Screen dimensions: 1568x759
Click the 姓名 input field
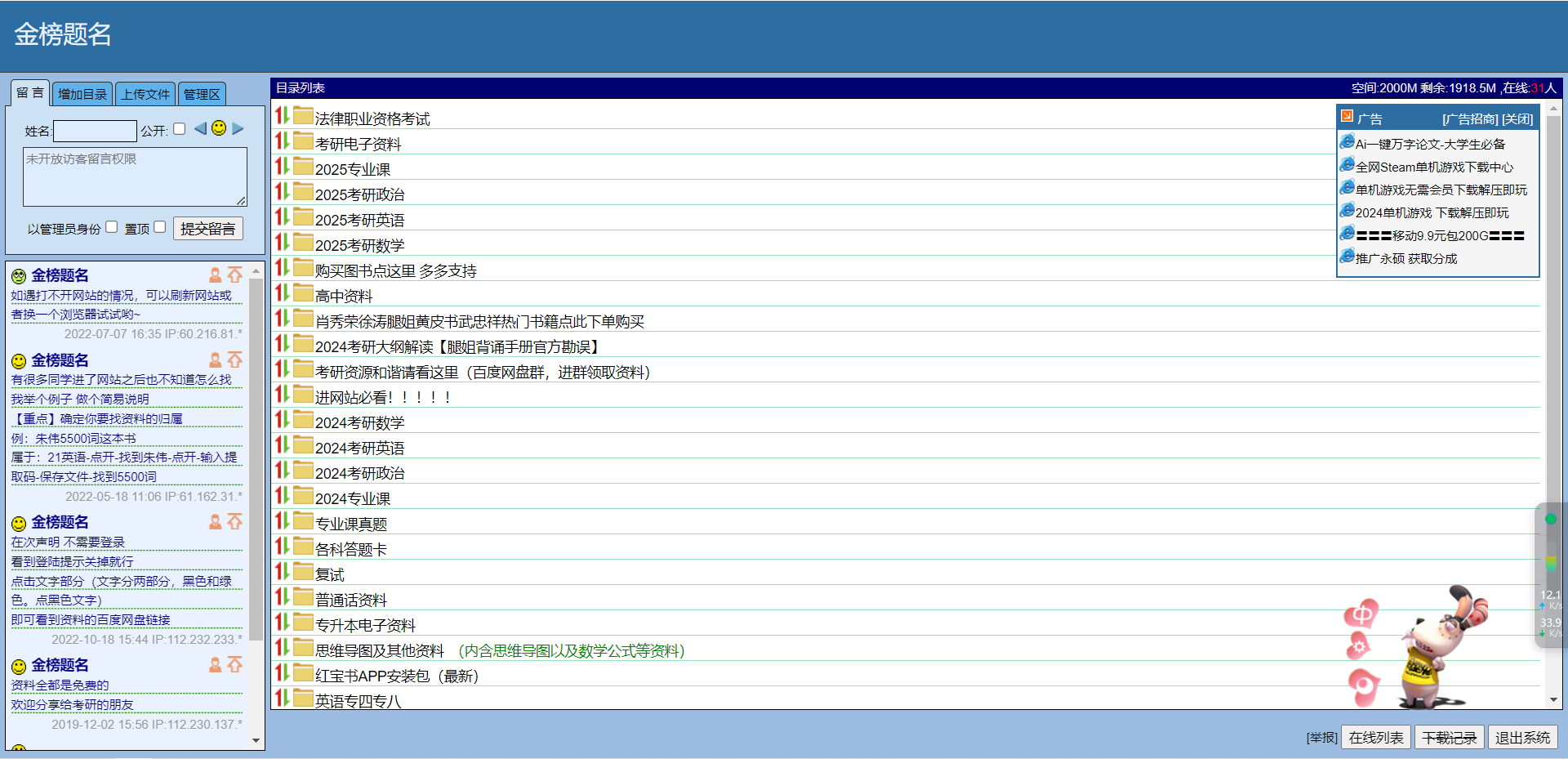pos(95,131)
